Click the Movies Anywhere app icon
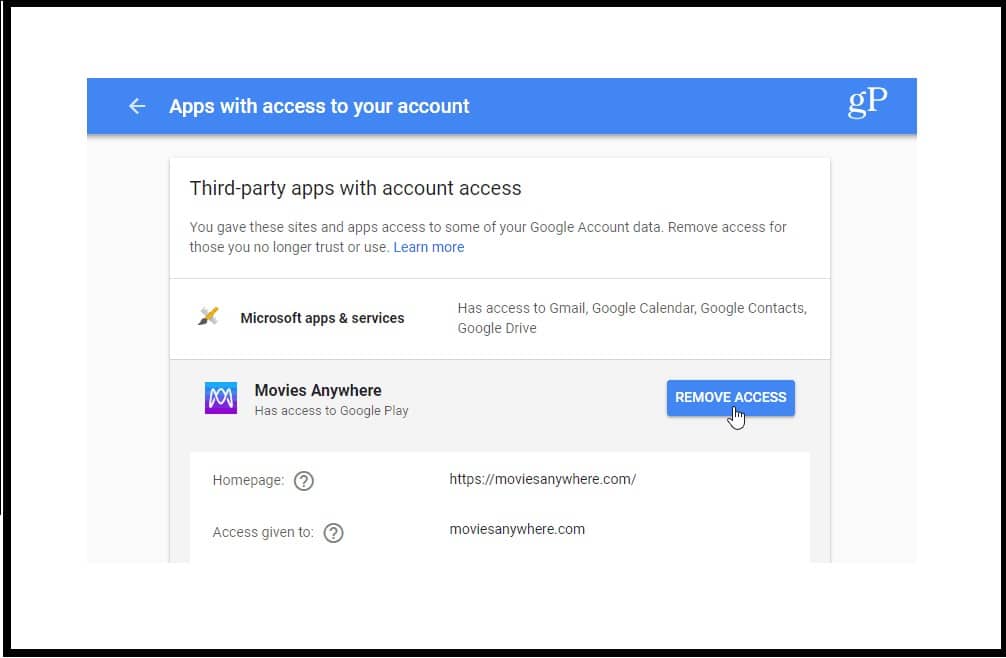1006x658 pixels. click(x=221, y=398)
